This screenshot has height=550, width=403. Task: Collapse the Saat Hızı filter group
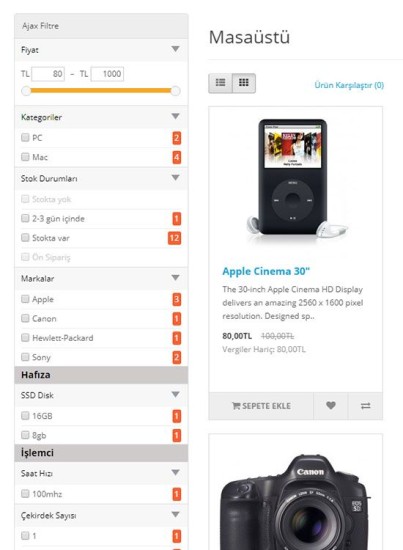pos(175,472)
